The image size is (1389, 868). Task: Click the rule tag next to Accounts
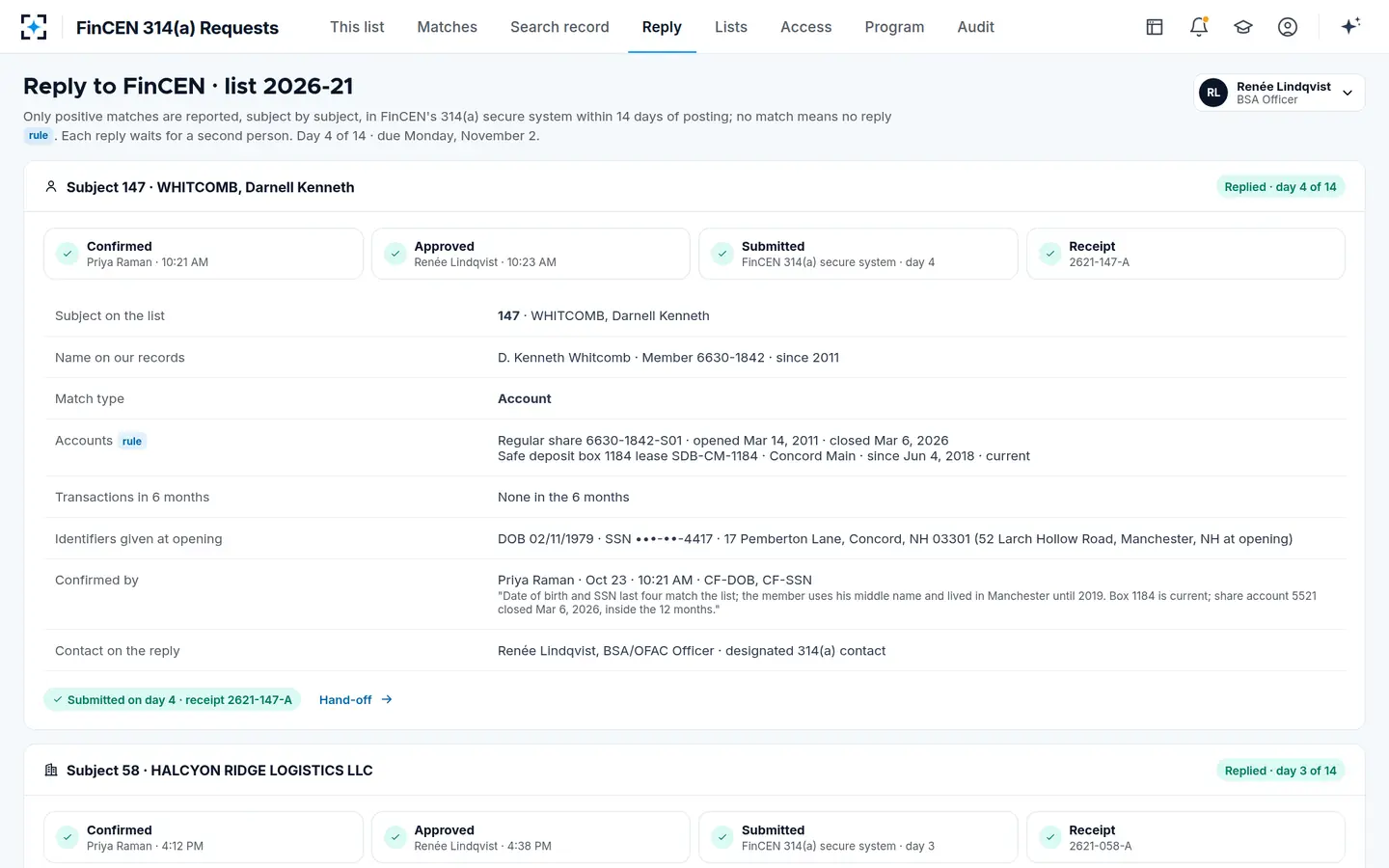(132, 442)
